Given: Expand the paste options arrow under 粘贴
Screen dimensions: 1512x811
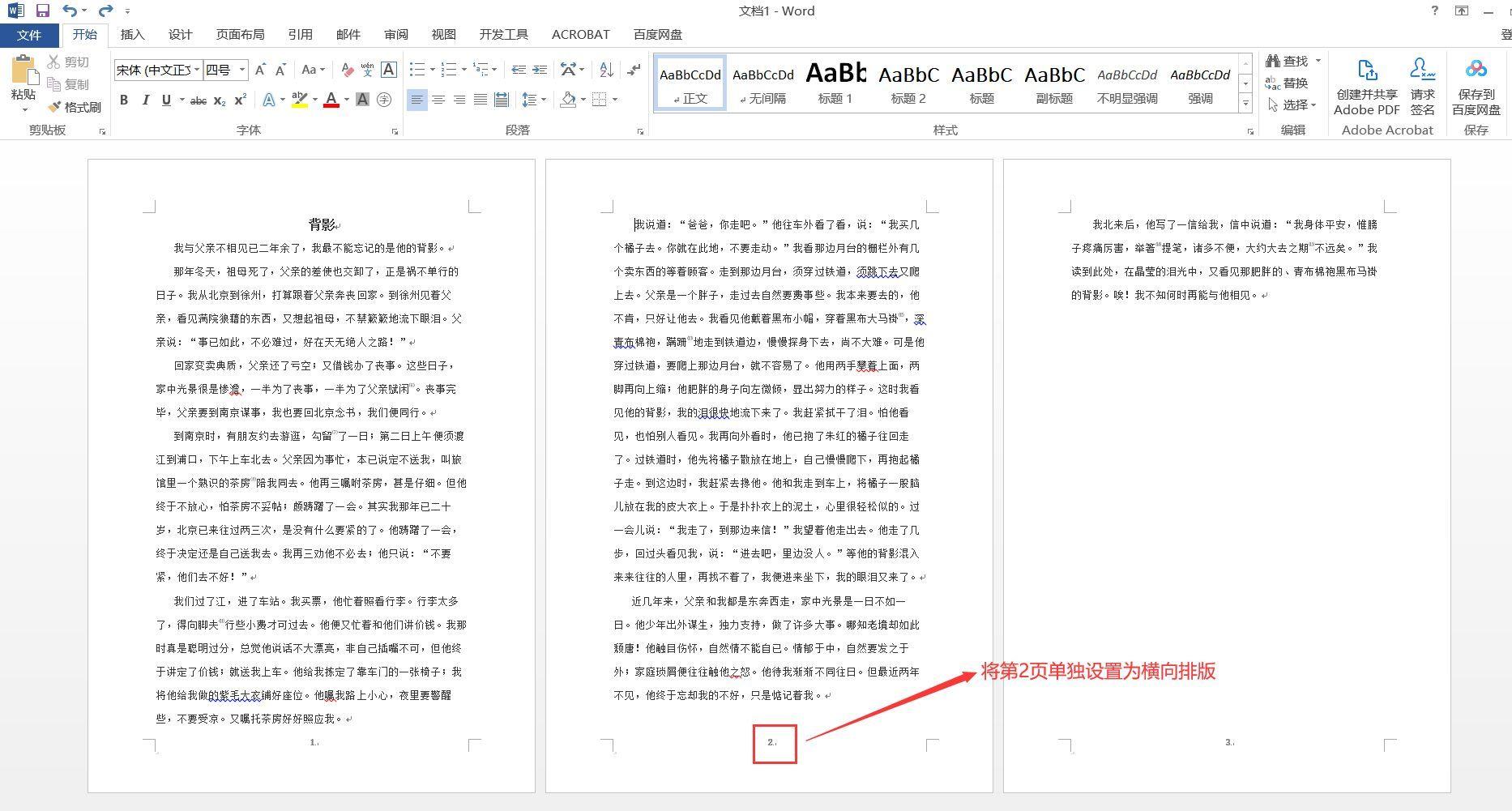Looking at the screenshot, I should point(24,109).
